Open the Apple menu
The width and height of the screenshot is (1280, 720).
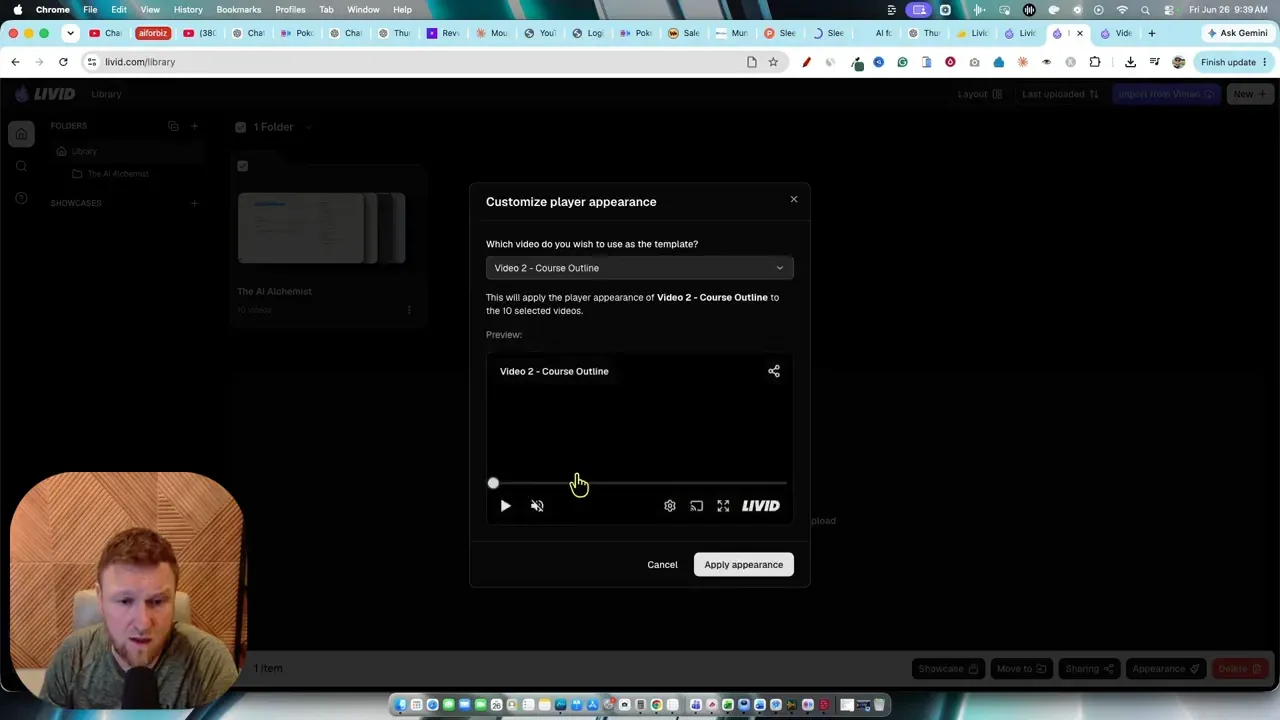[x=17, y=9]
